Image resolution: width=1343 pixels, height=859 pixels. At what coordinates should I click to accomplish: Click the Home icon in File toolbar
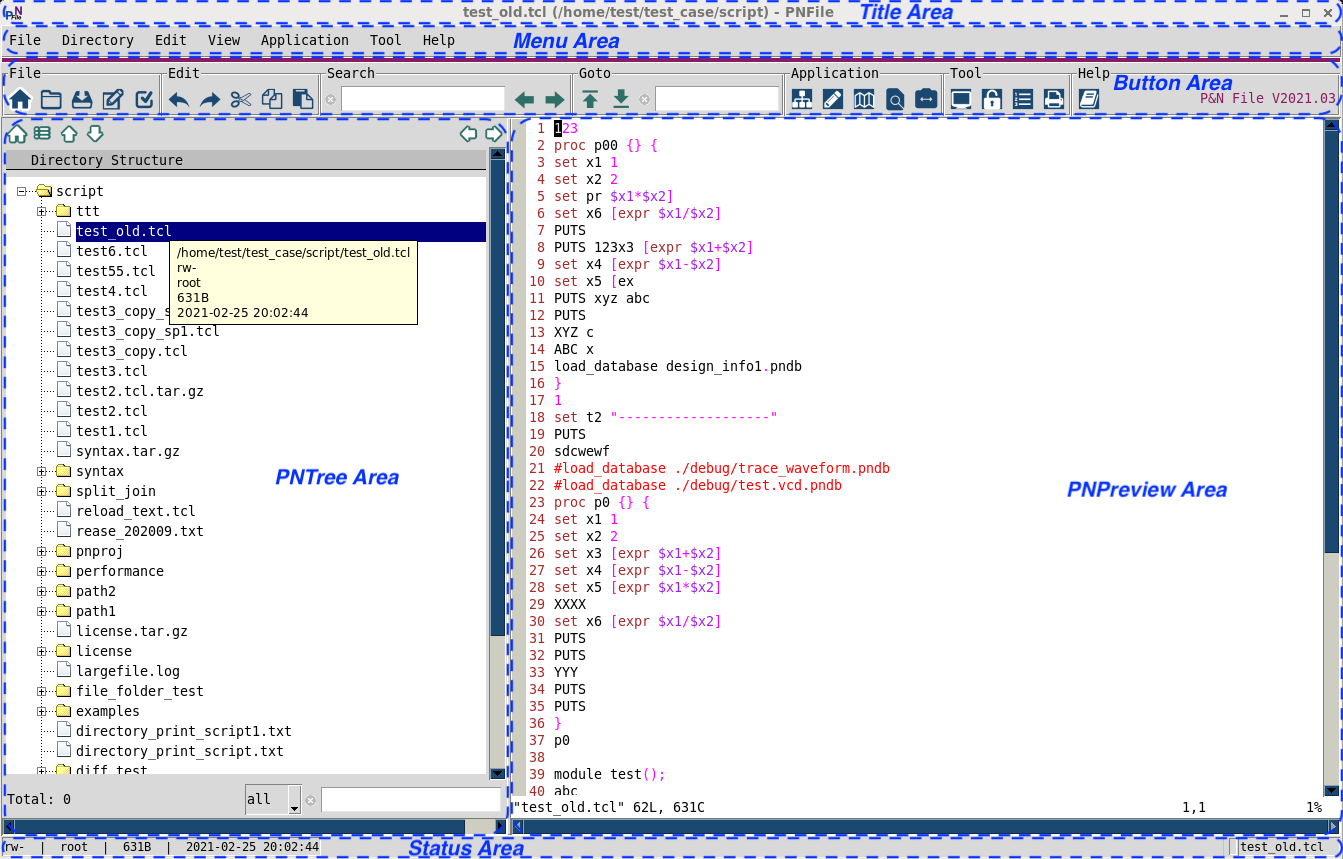click(20, 99)
